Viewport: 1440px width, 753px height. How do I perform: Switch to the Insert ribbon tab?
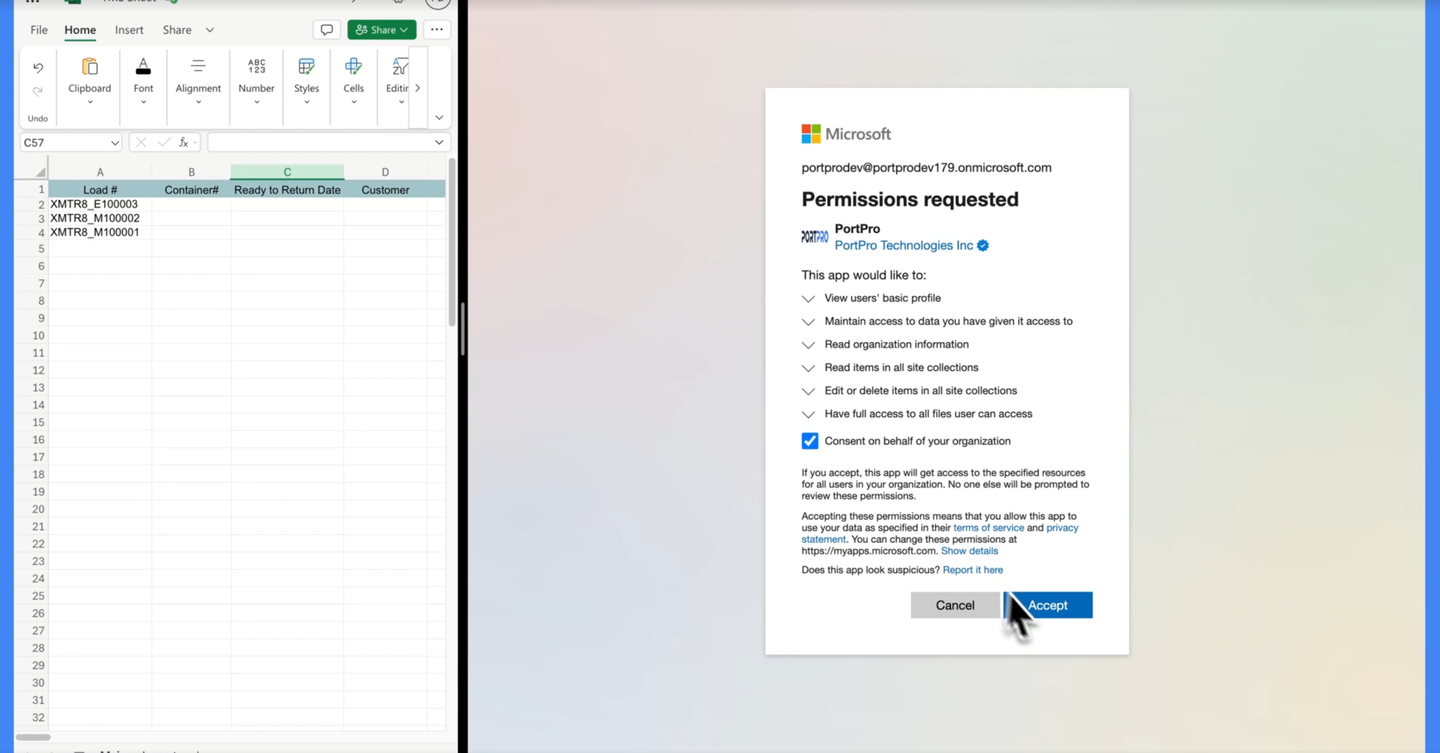tap(129, 30)
